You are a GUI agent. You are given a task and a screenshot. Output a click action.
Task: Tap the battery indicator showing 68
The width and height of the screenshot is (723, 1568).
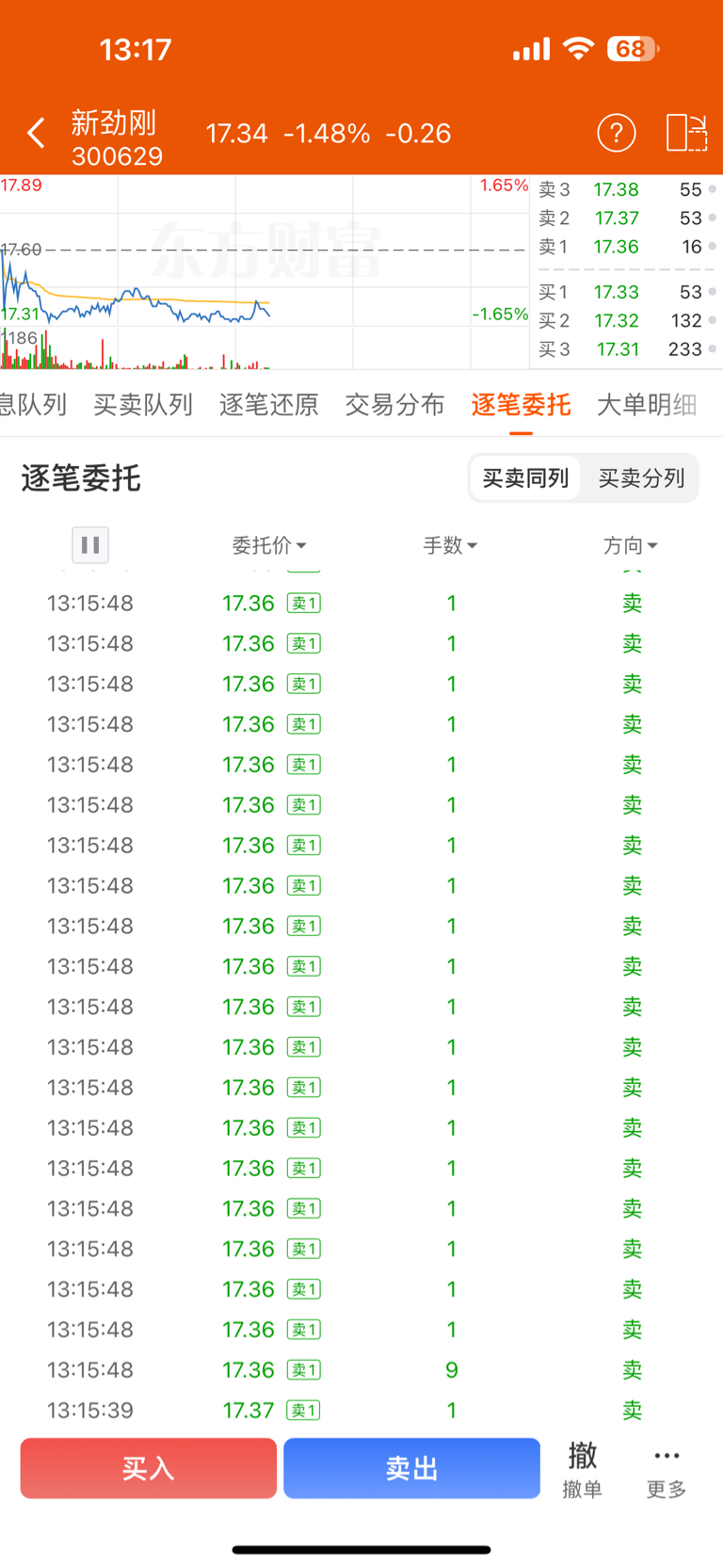pos(633,49)
